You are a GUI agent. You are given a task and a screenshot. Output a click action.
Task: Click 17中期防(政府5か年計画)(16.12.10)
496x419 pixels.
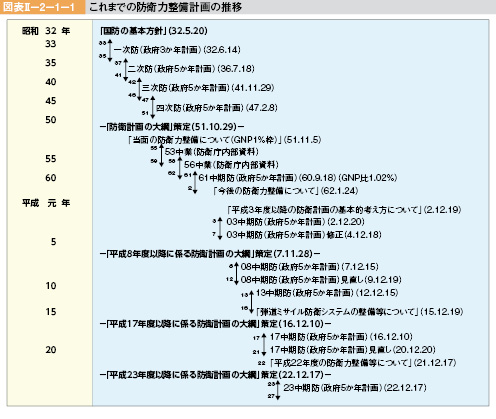click(341, 337)
